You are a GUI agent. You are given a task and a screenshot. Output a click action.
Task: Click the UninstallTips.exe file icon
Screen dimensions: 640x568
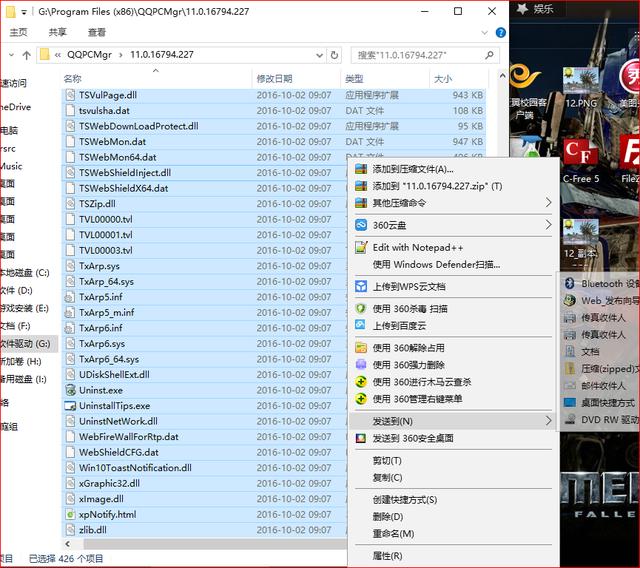pos(70,406)
